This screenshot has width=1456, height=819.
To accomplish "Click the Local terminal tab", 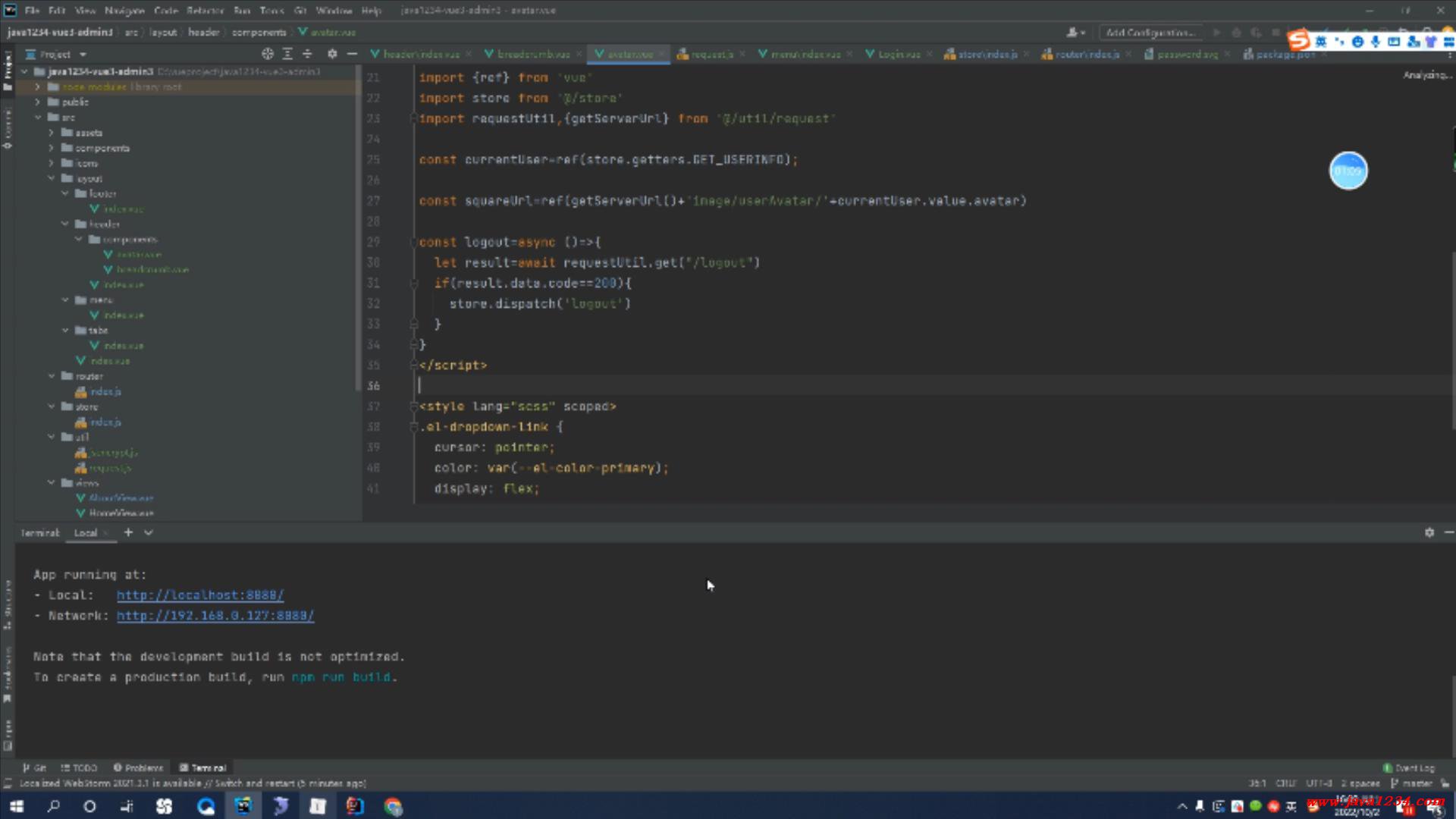I will (x=85, y=532).
